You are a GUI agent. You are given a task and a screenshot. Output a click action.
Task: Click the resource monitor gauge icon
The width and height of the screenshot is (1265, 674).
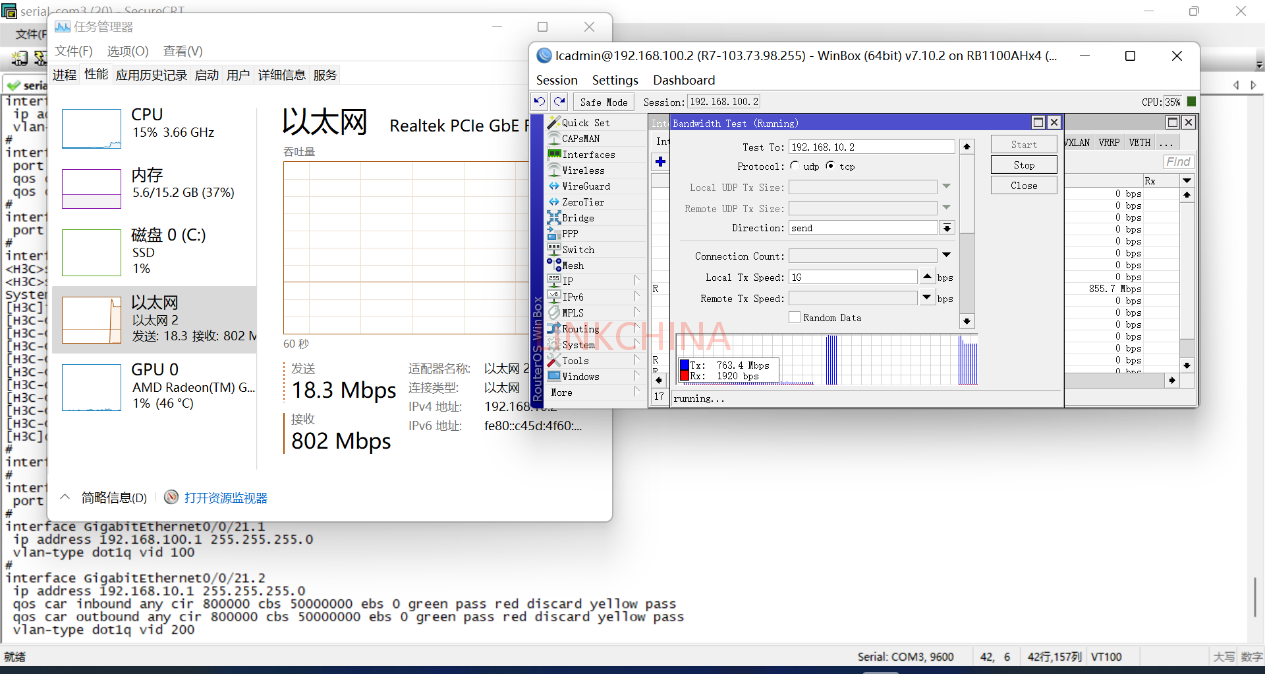(171, 497)
